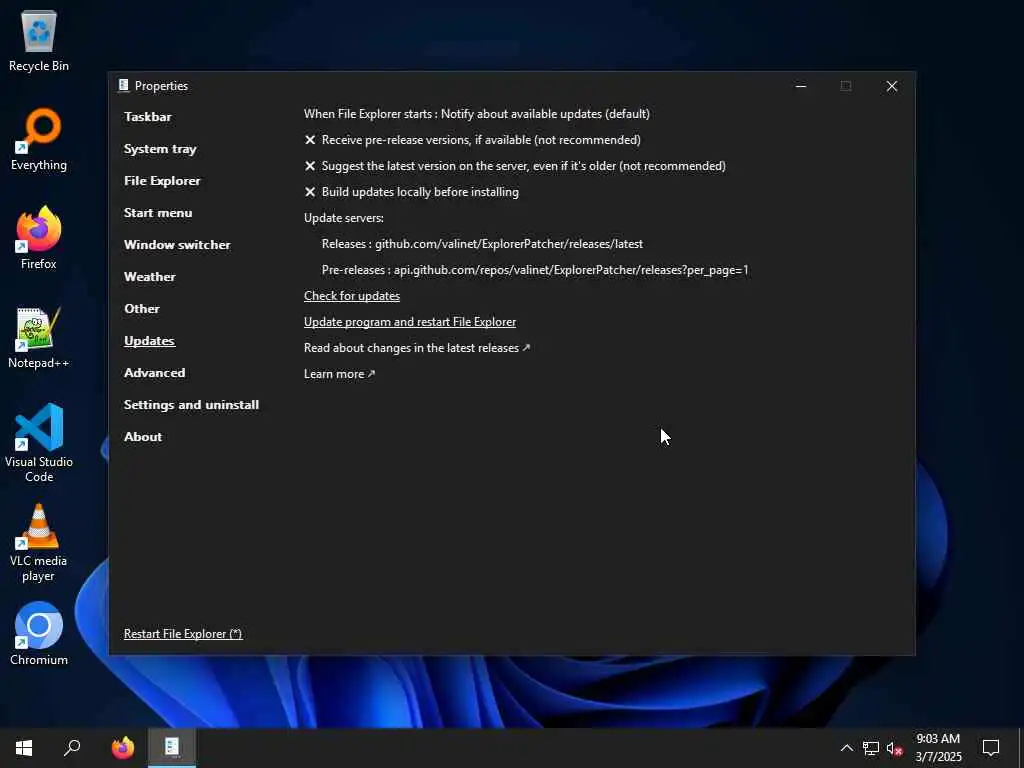1024x768 pixels.
Task: Toggle Receive pre-release versions option
Action: pos(472,140)
